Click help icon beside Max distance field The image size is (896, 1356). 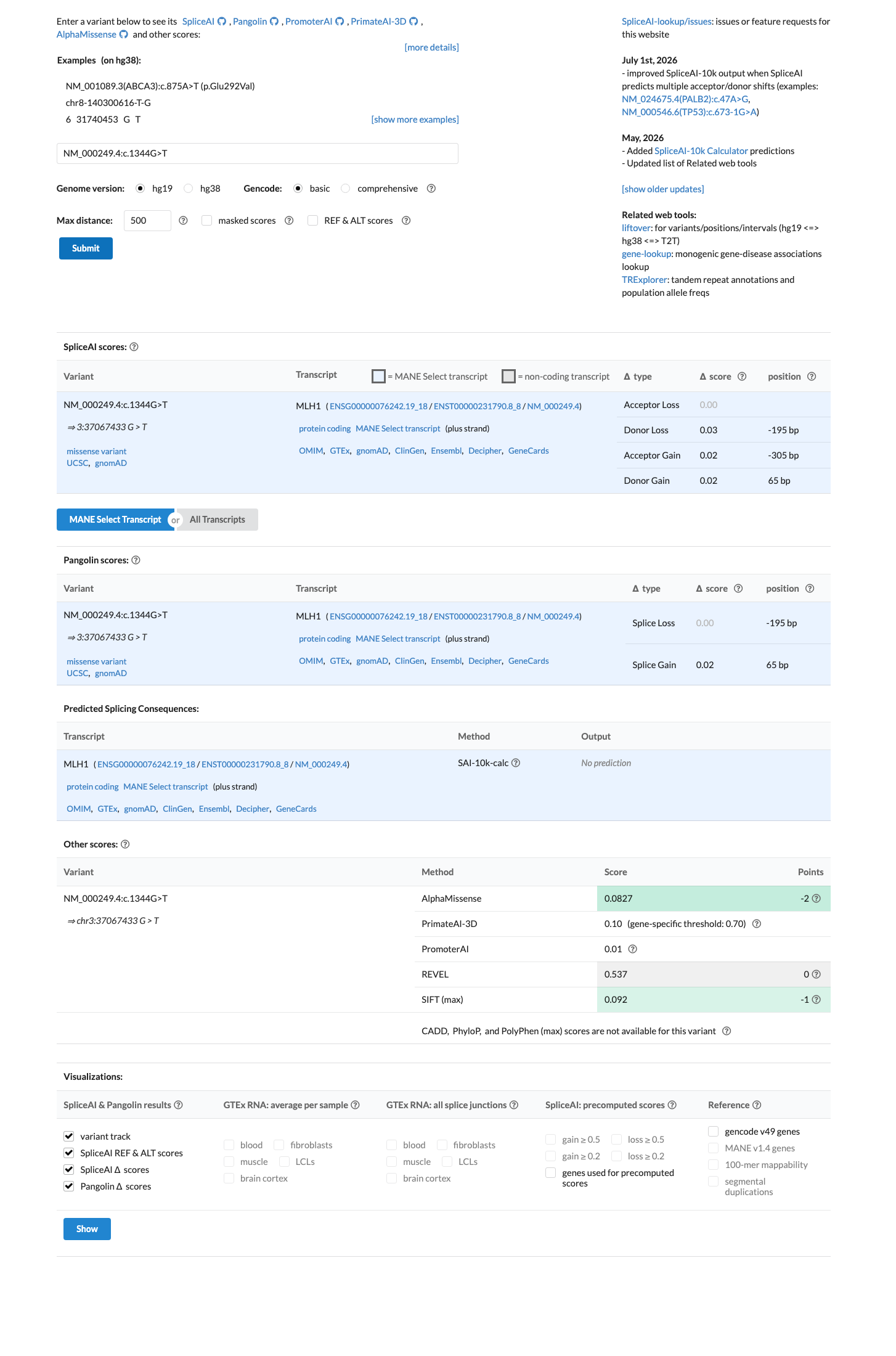pos(183,221)
